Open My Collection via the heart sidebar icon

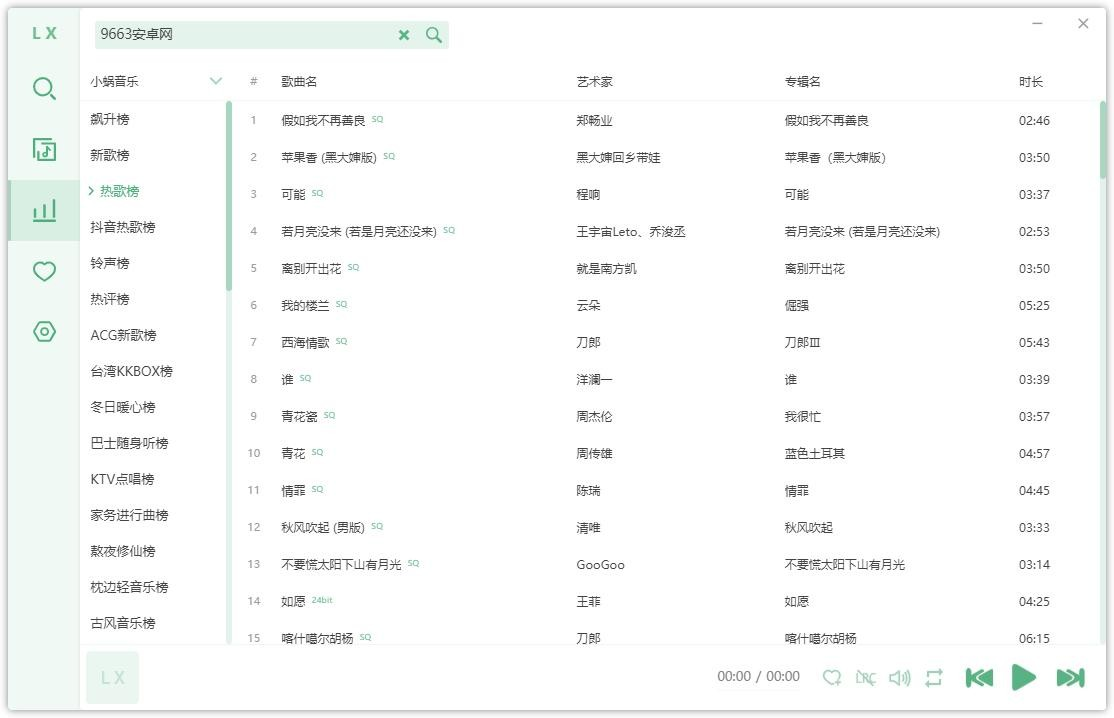coord(44,270)
